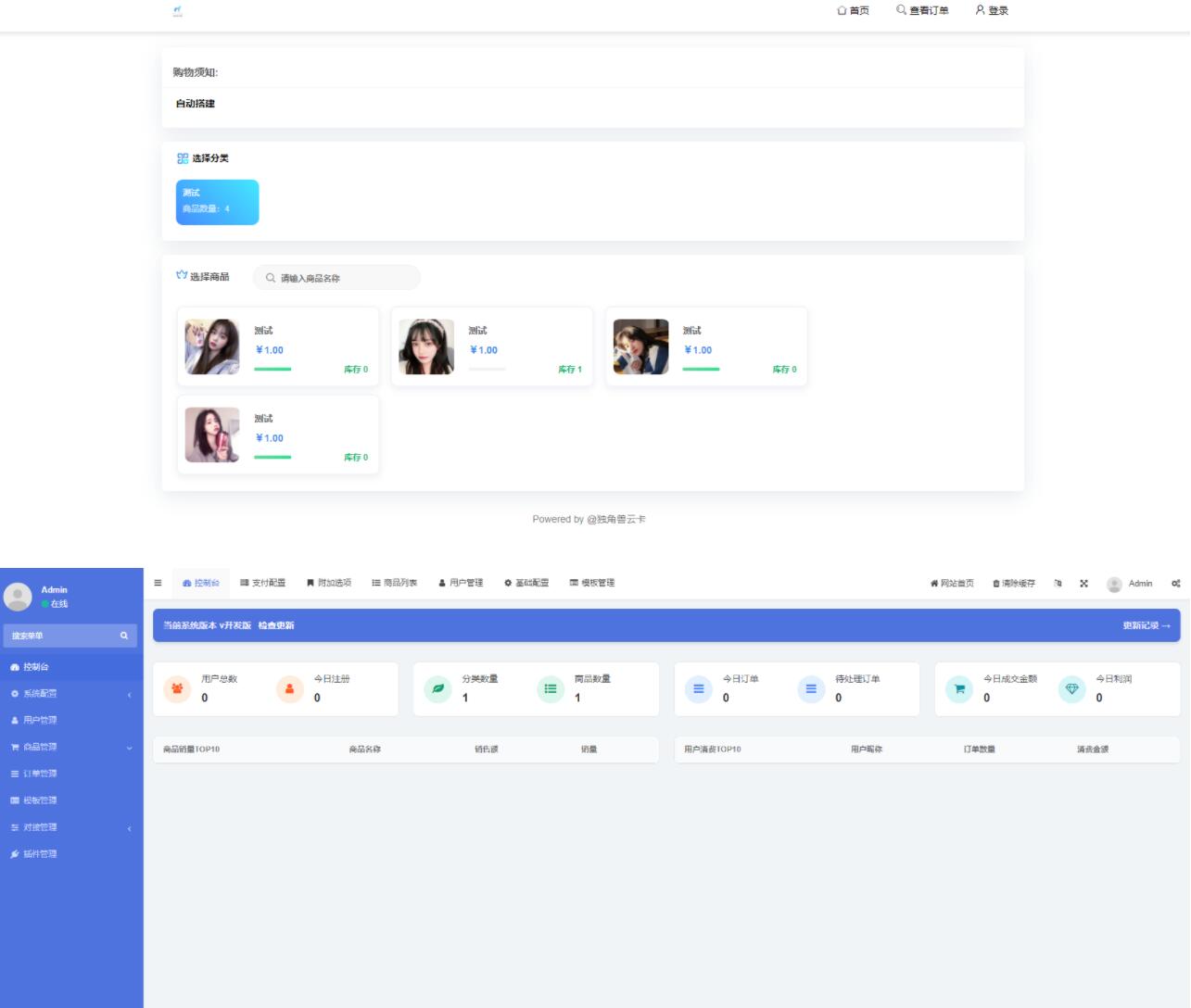Screen dimensions: 1191x1008
Task: Select the blue 测试 category card
Action: 217,202
